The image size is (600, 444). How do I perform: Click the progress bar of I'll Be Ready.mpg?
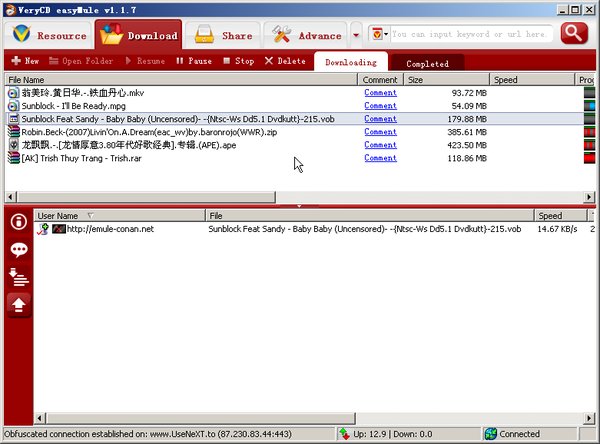pos(589,106)
